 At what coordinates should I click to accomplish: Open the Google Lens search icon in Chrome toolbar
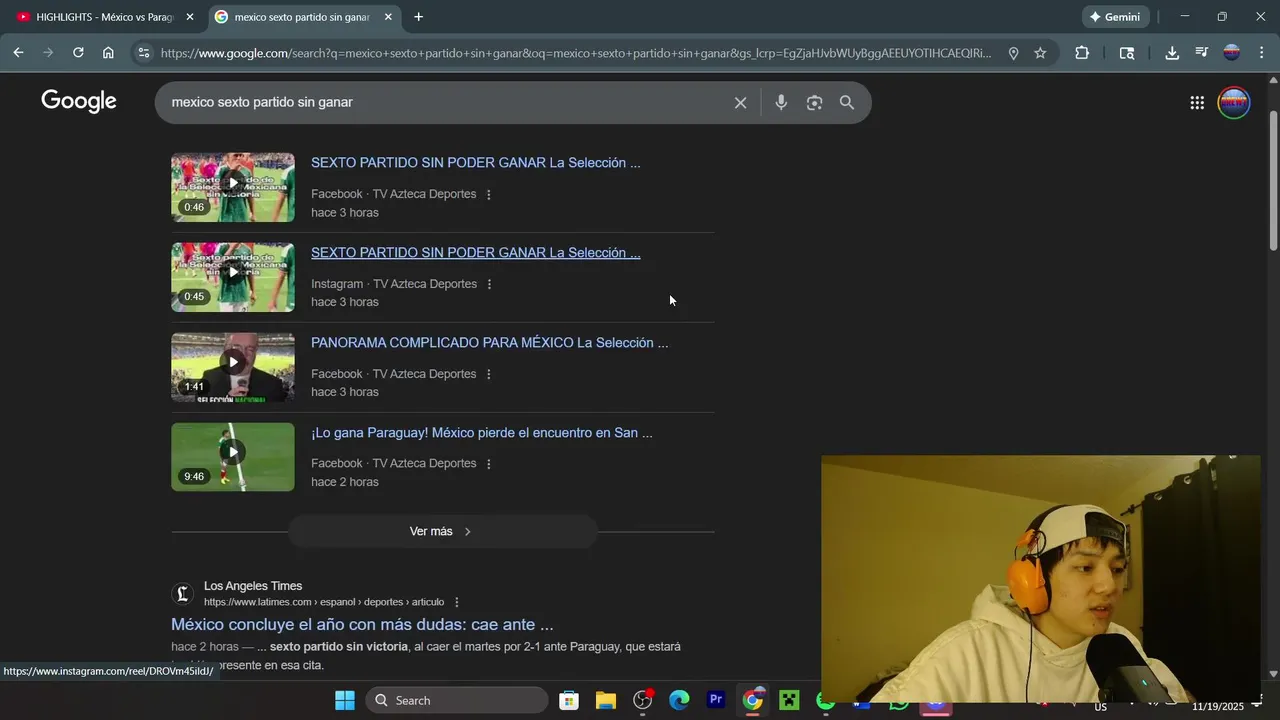coord(1127,53)
